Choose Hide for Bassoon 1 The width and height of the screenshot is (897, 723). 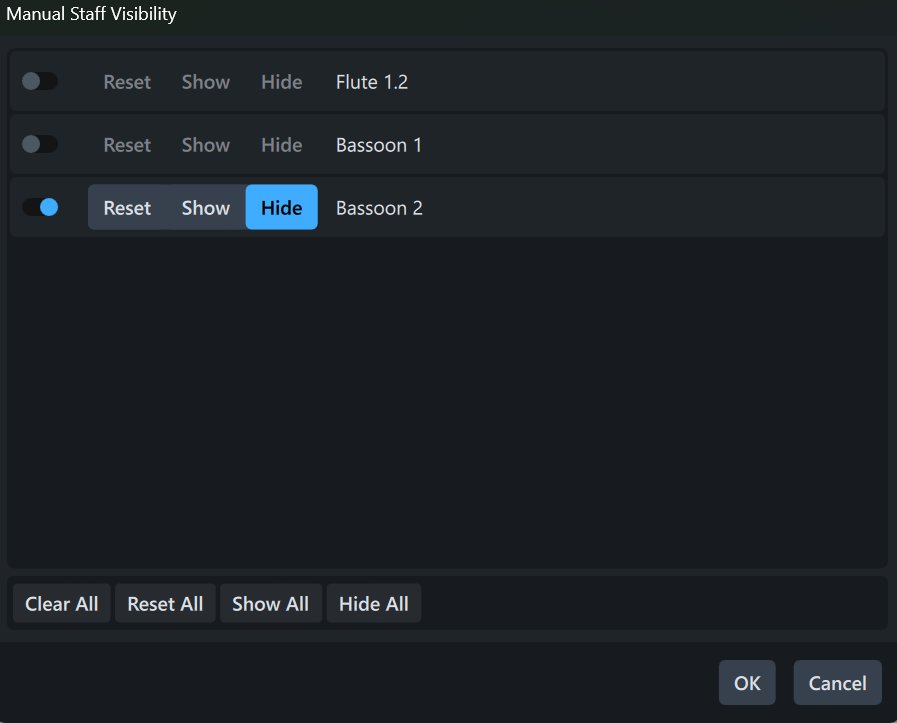(x=281, y=145)
